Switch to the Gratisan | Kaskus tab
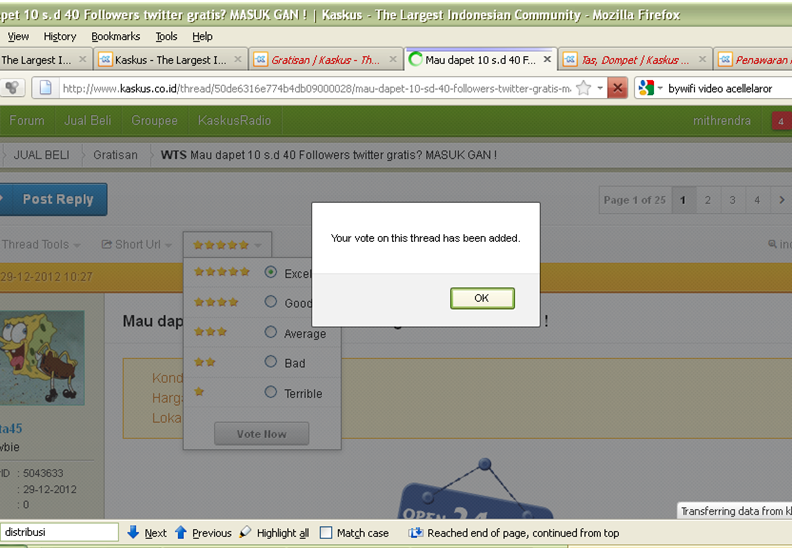This screenshot has width=792, height=548. tap(325, 60)
